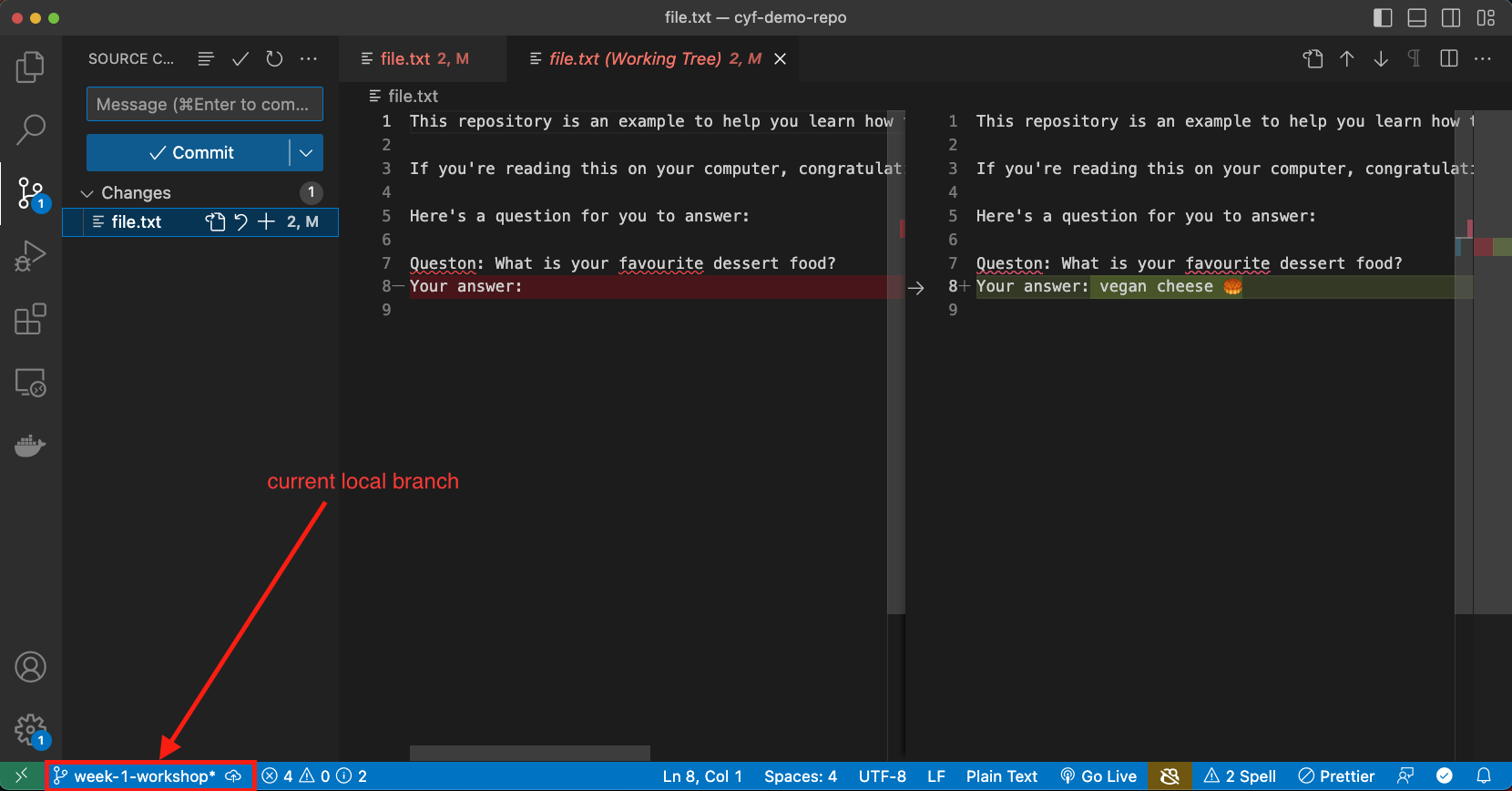Switch to the file.txt editor tab
The height and width of the screenshot is (791, 1512).
point(414,59)
